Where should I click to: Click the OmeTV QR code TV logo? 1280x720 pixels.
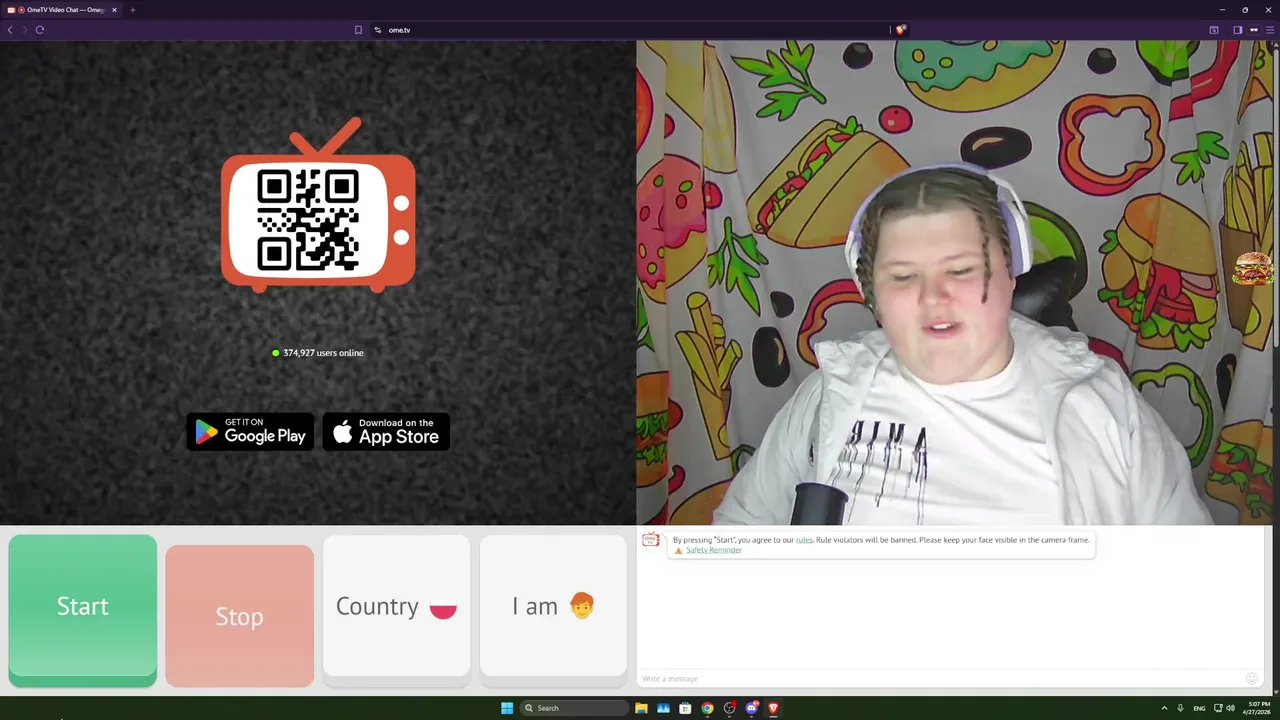click(318, 207)
